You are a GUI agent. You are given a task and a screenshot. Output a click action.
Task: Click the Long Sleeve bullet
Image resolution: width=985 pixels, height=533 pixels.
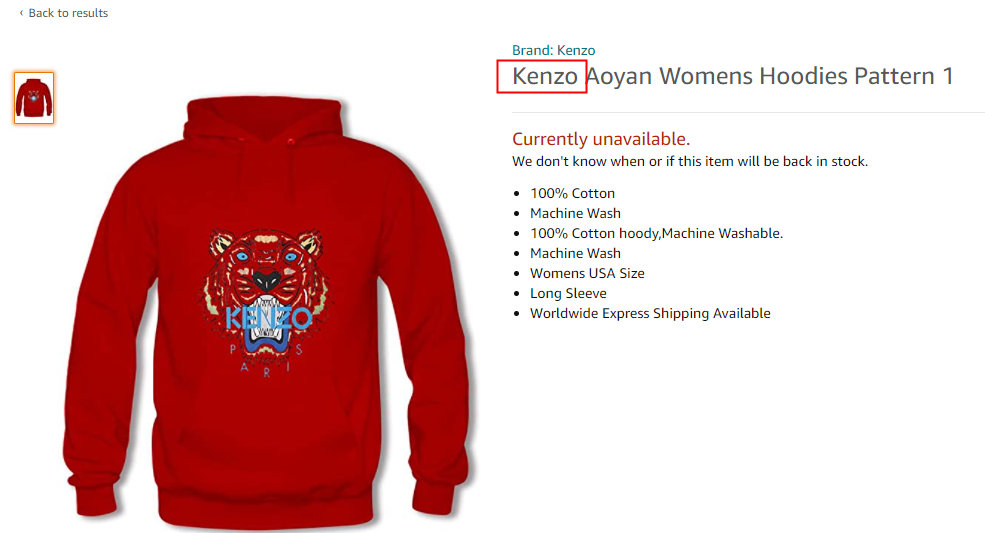click(x=569, y=294)
